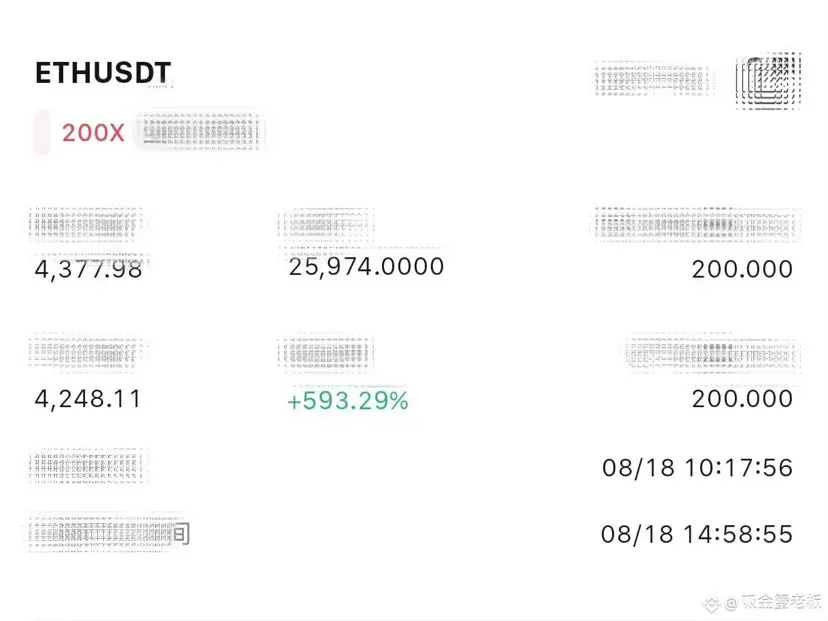Click the ETHUSDT pair title
The width and height of the screenshot is (828, 621).
pyautogui.click(x=103, y=73)
